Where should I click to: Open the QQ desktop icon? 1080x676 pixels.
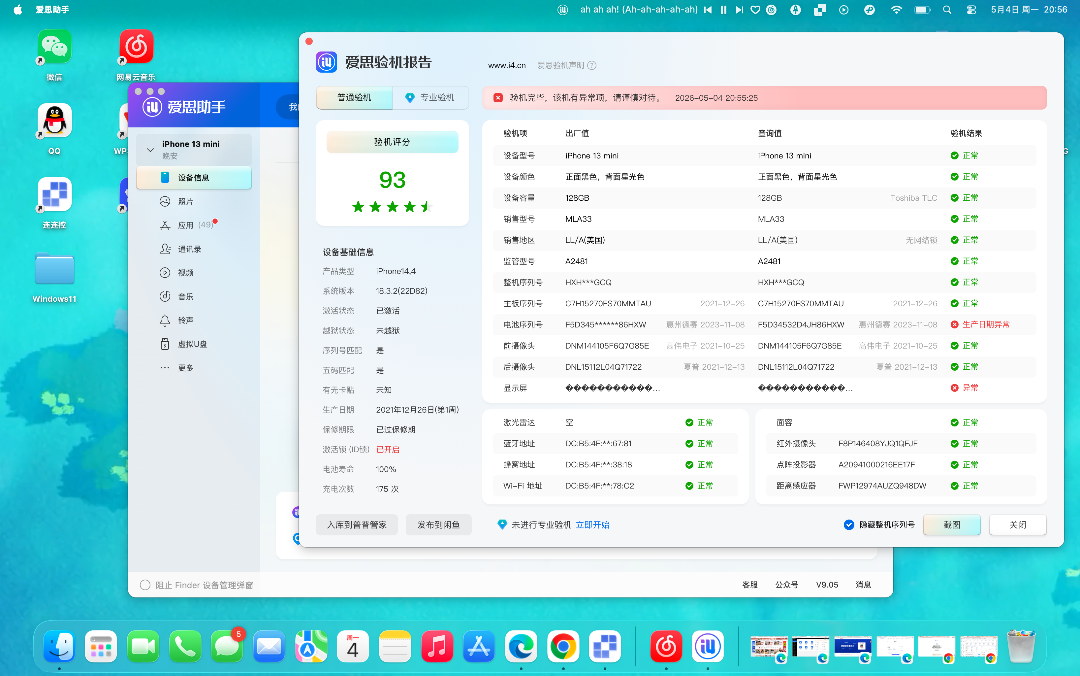(54, 121)
